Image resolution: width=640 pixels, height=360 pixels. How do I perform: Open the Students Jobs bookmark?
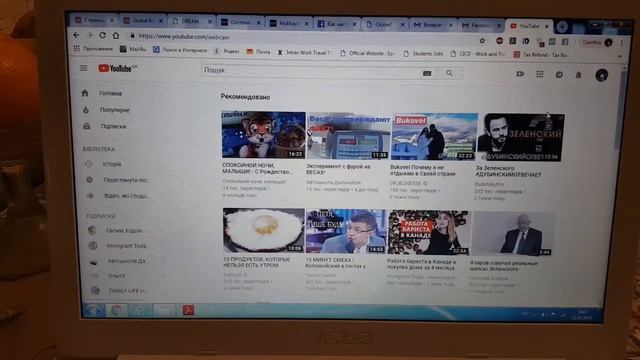click(423, 53)
